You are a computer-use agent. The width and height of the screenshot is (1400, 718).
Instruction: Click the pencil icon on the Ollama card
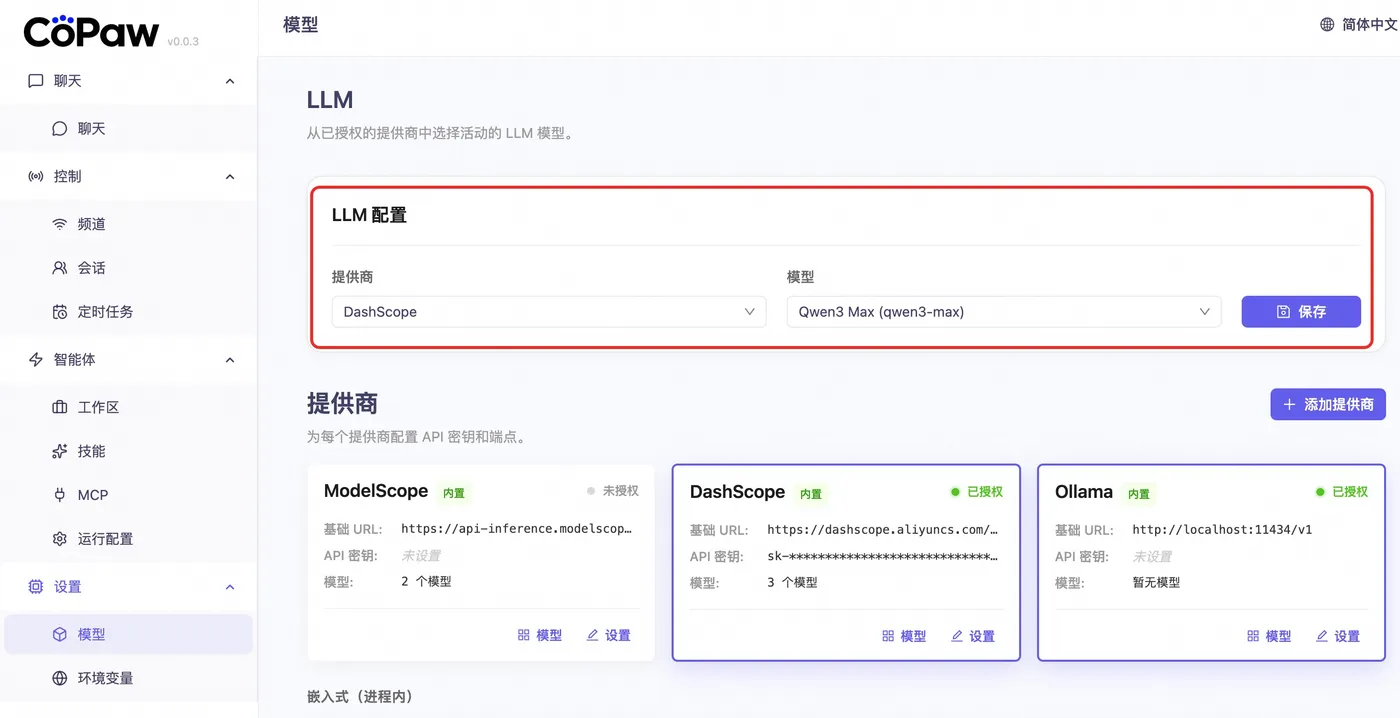(x=1322, y=636)
